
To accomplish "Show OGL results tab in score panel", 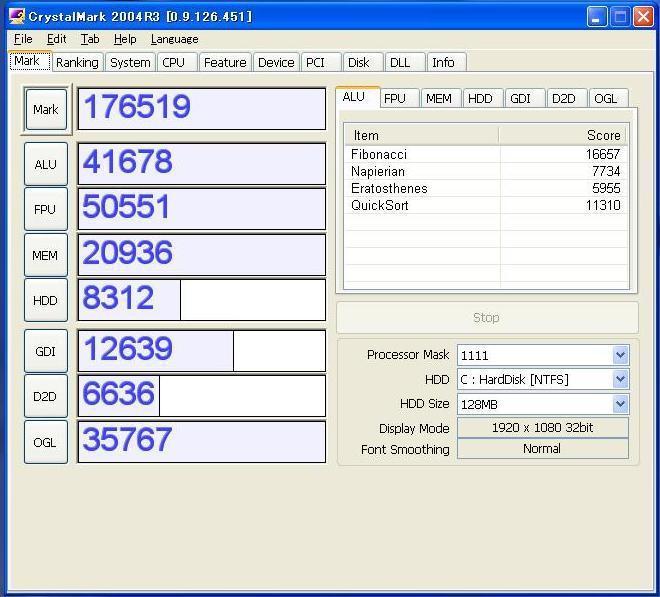I will pos(609,99).
